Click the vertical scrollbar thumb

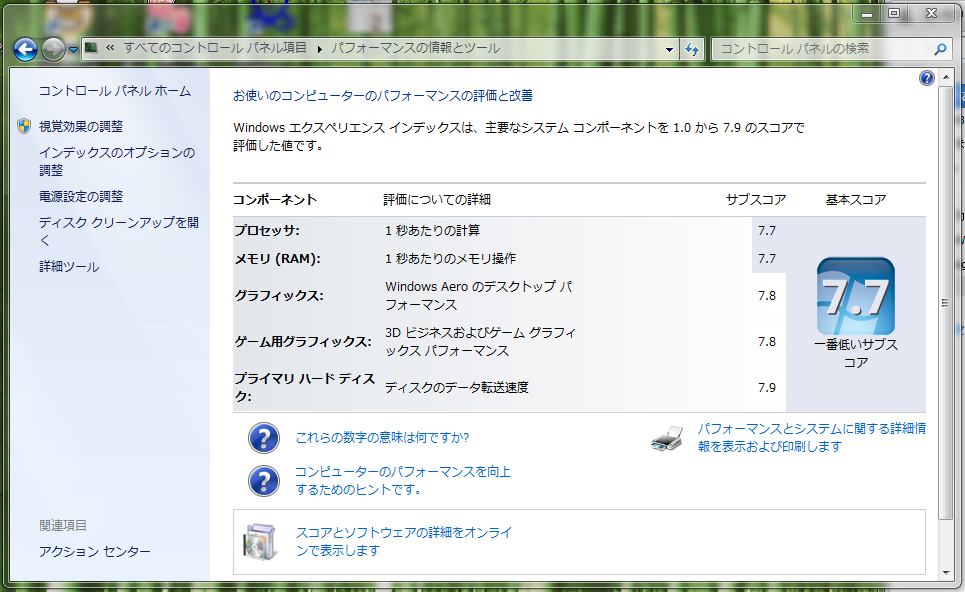[946, 303]
